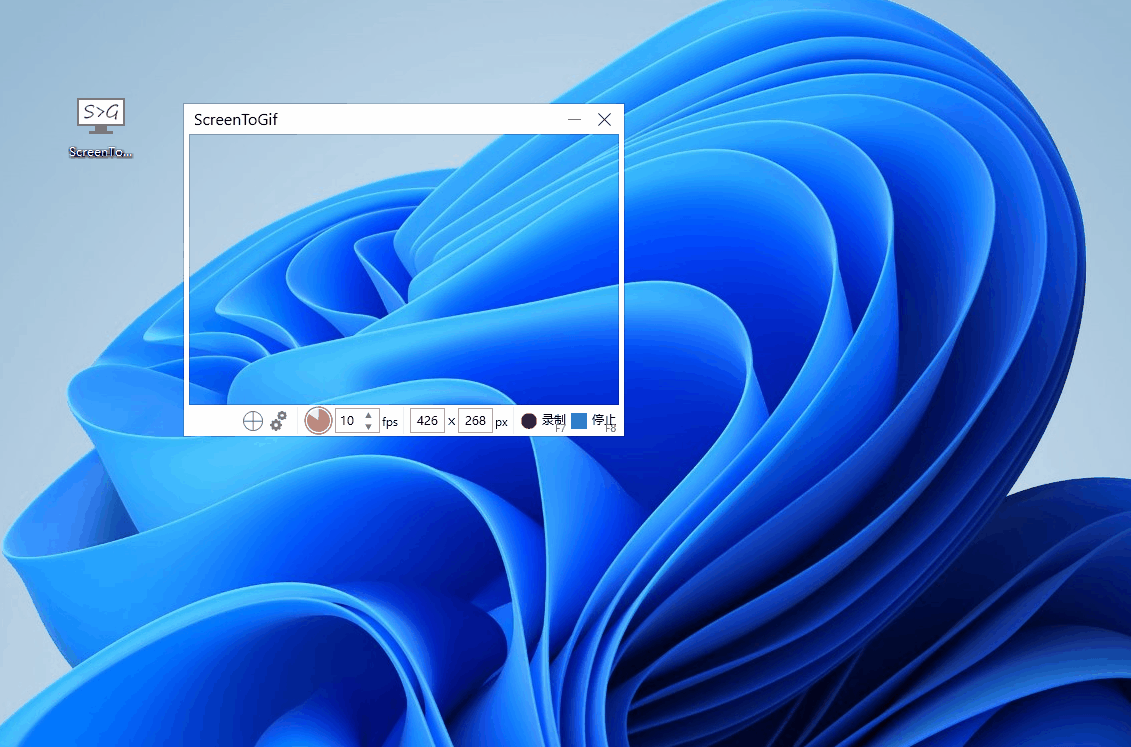Click the height field showing 268
1131x747 pixels.
475,420
